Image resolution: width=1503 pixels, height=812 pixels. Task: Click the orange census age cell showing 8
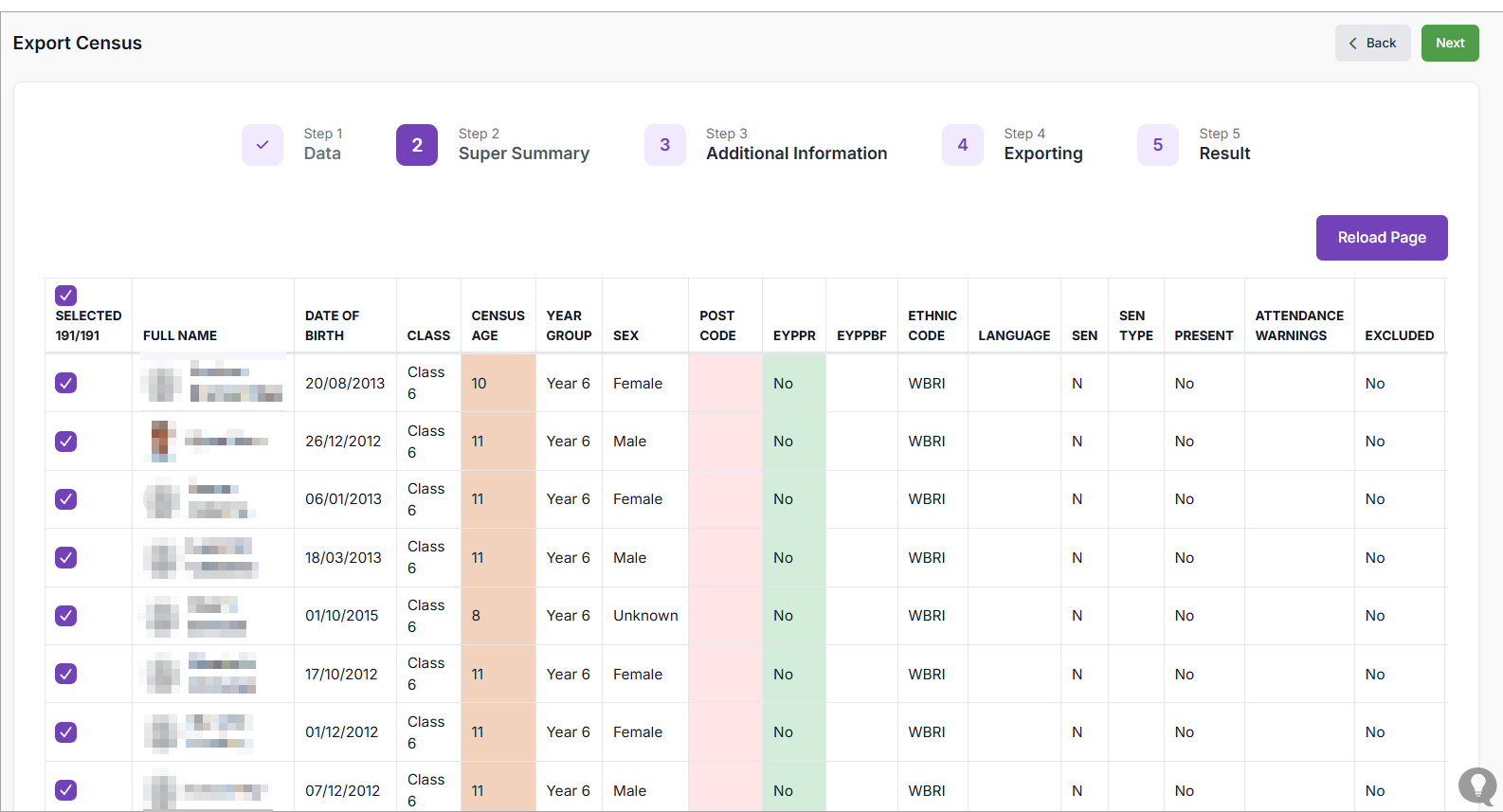pyautogui.click(x=498, y=616)
